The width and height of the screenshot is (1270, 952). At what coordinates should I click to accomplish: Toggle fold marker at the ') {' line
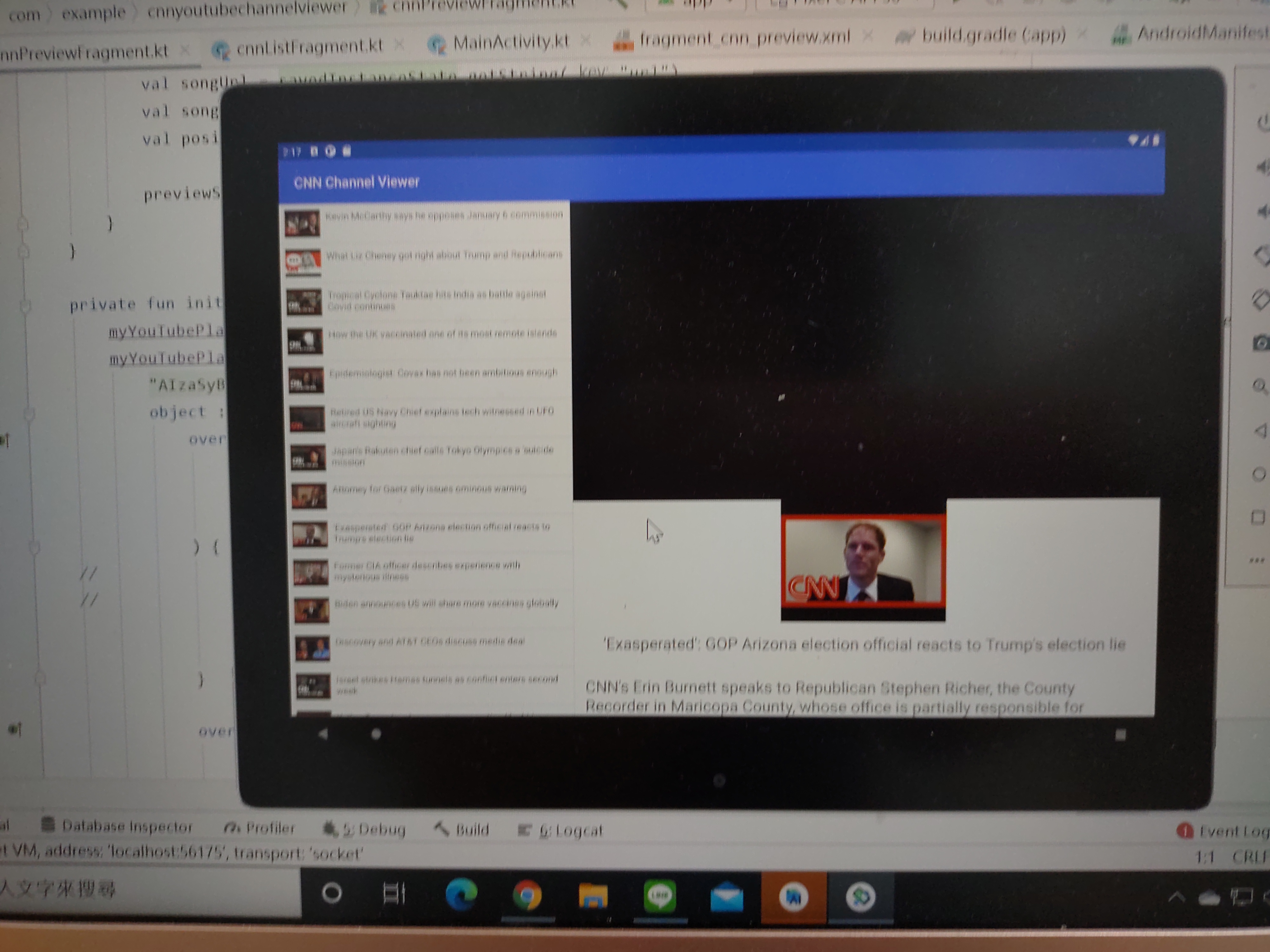point(34,547)
